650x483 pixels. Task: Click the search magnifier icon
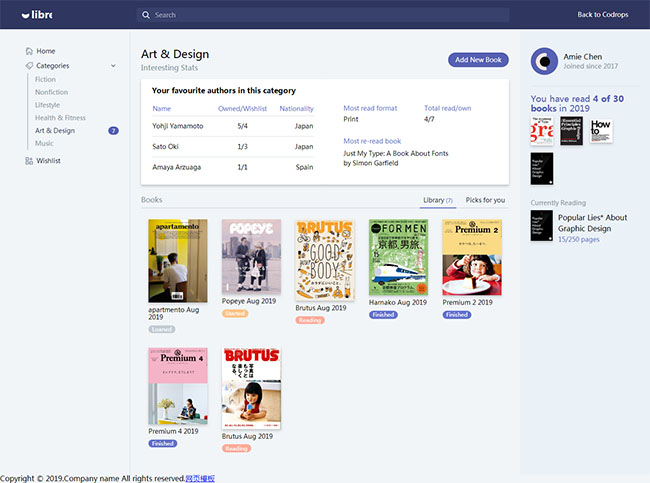[x=147, y=15]
